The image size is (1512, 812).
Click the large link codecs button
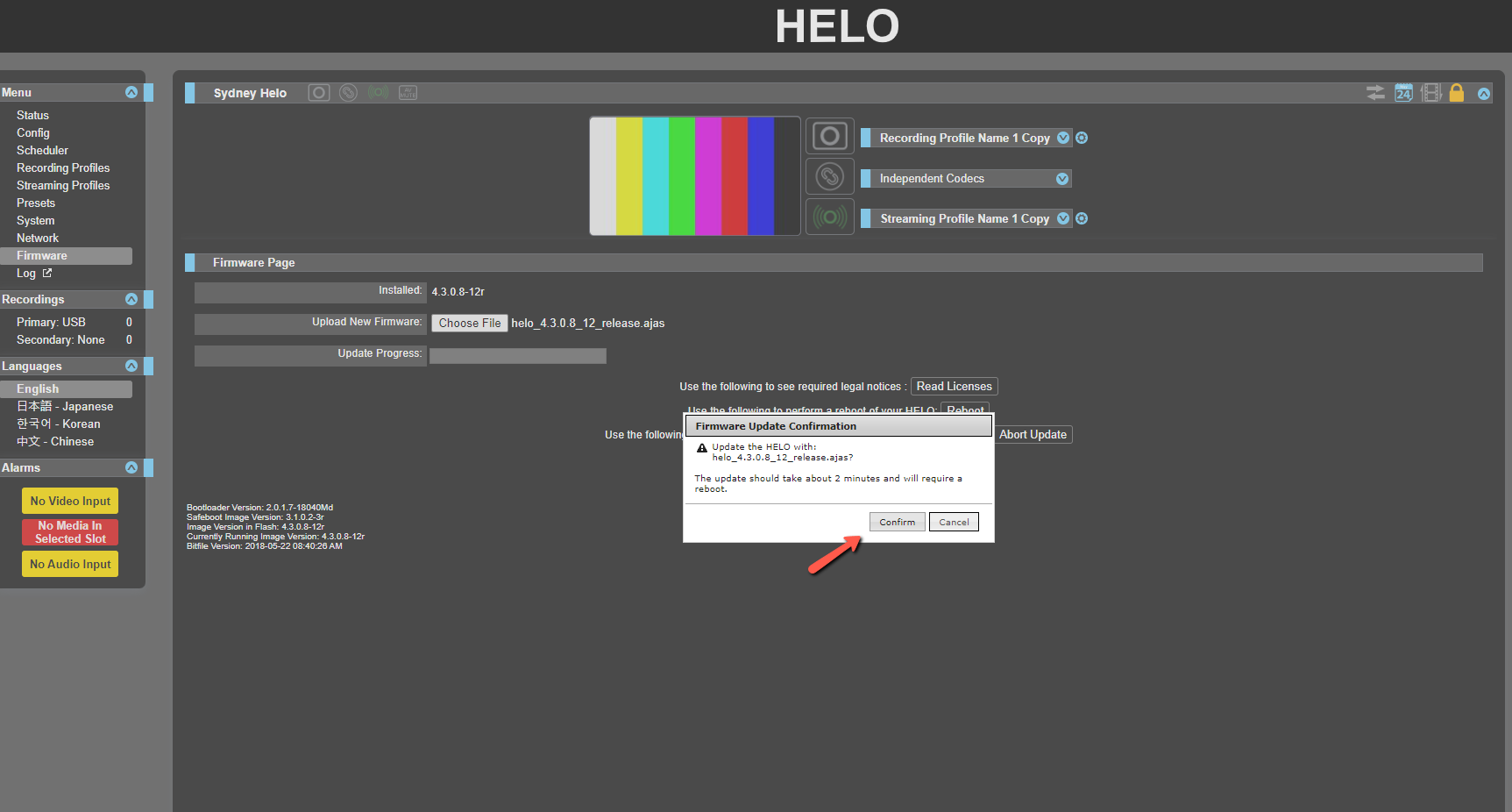click(x=830, y=176)
